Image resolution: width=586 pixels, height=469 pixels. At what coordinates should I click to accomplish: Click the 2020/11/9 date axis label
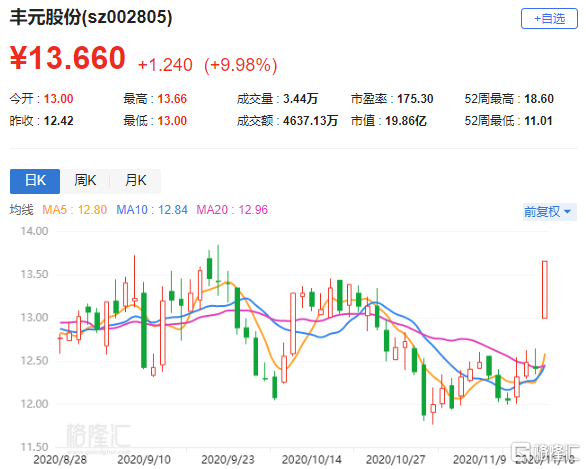479,460
